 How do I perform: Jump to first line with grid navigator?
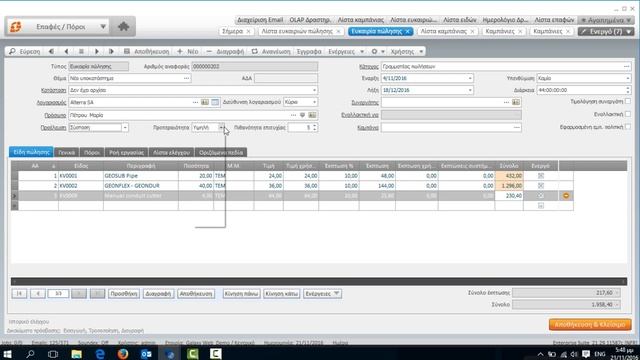(19, 293)
